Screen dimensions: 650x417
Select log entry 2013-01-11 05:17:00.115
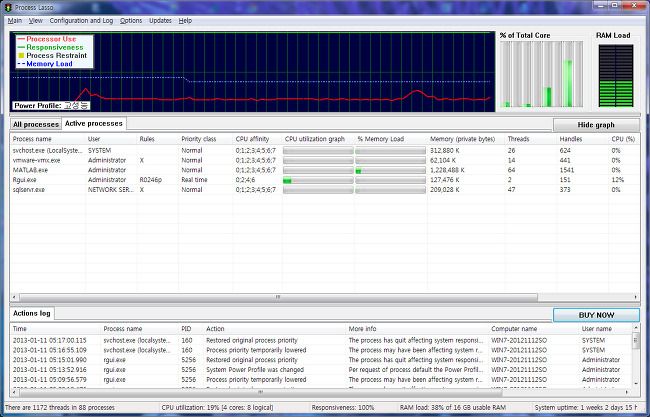pyautogui.click(x=321, y=340)
